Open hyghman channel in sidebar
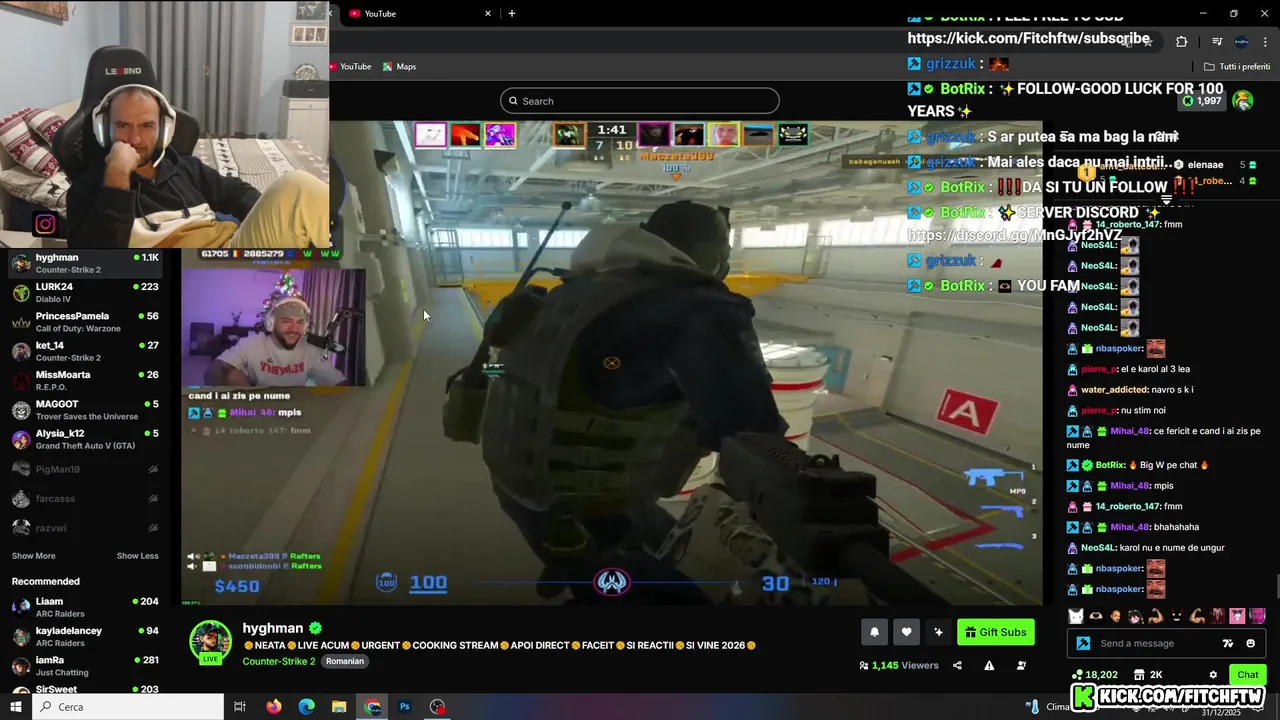This screenshot has width=1280, height=720. click(85, 263)
